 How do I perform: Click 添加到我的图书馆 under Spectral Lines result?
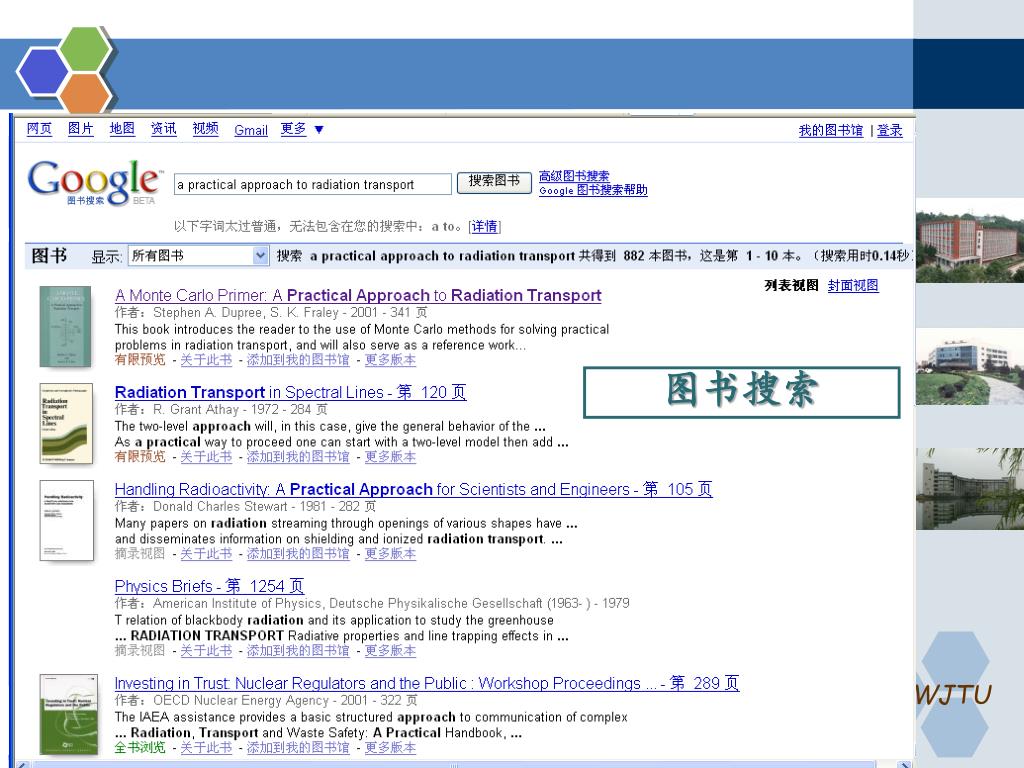[298, 456]
